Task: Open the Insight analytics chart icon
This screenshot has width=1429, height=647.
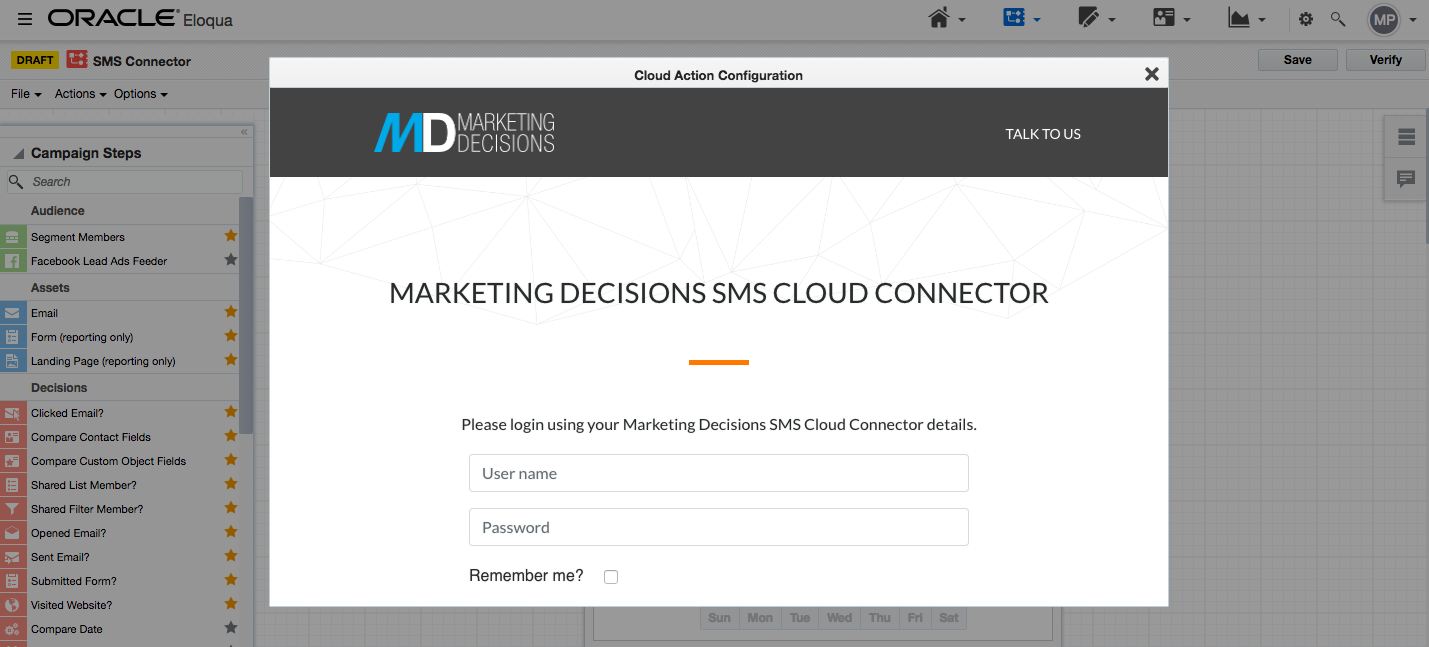Action: [x=1239, y=19]
